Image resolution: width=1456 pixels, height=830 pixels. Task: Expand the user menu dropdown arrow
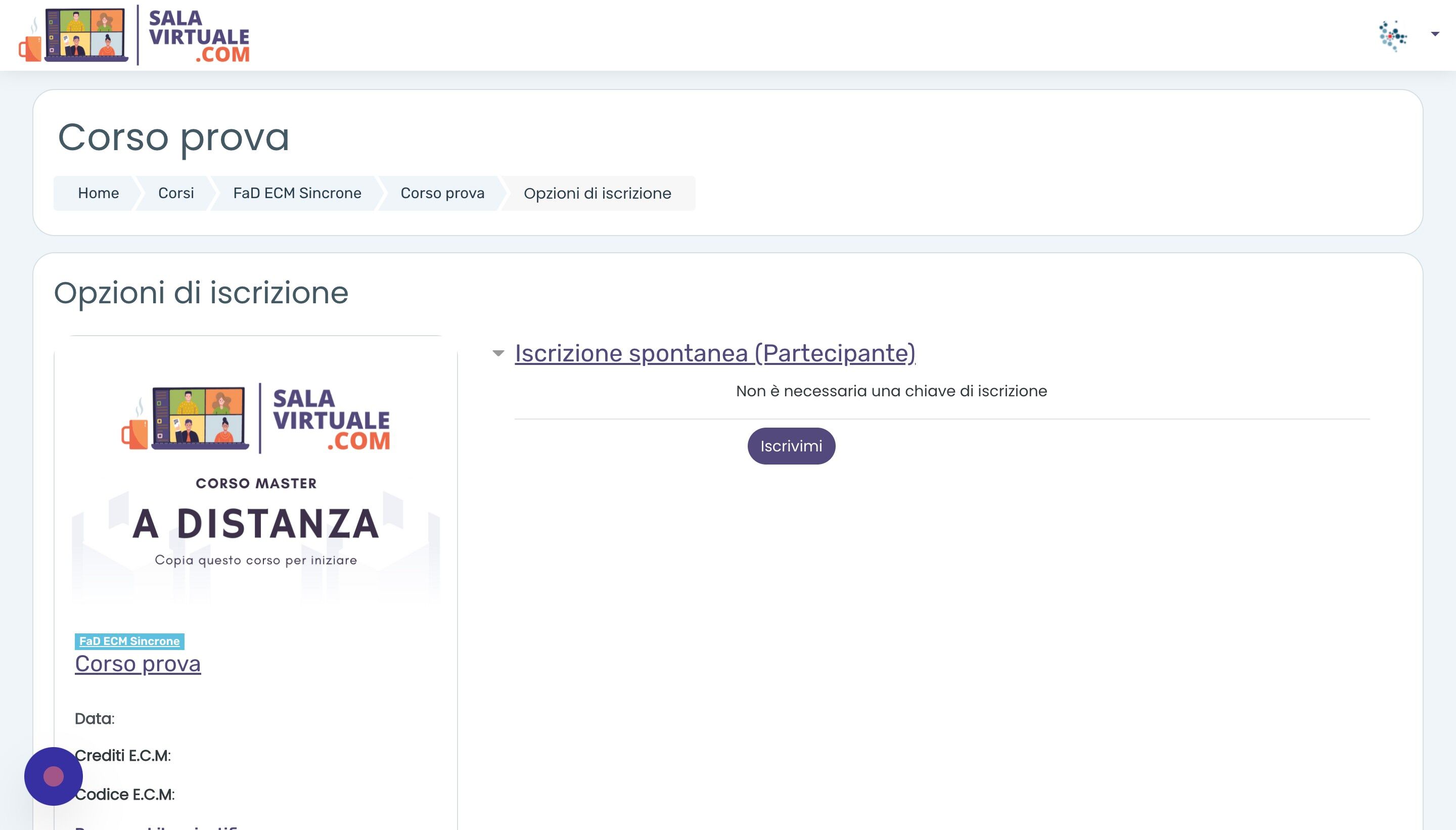click(1435, 34)
